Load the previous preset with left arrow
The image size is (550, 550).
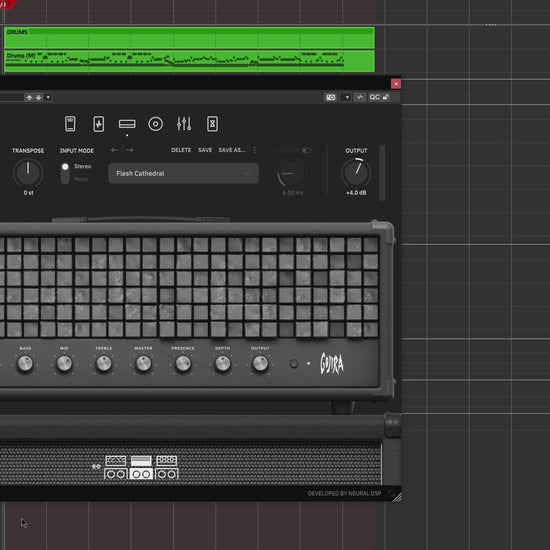coord(114,150)
